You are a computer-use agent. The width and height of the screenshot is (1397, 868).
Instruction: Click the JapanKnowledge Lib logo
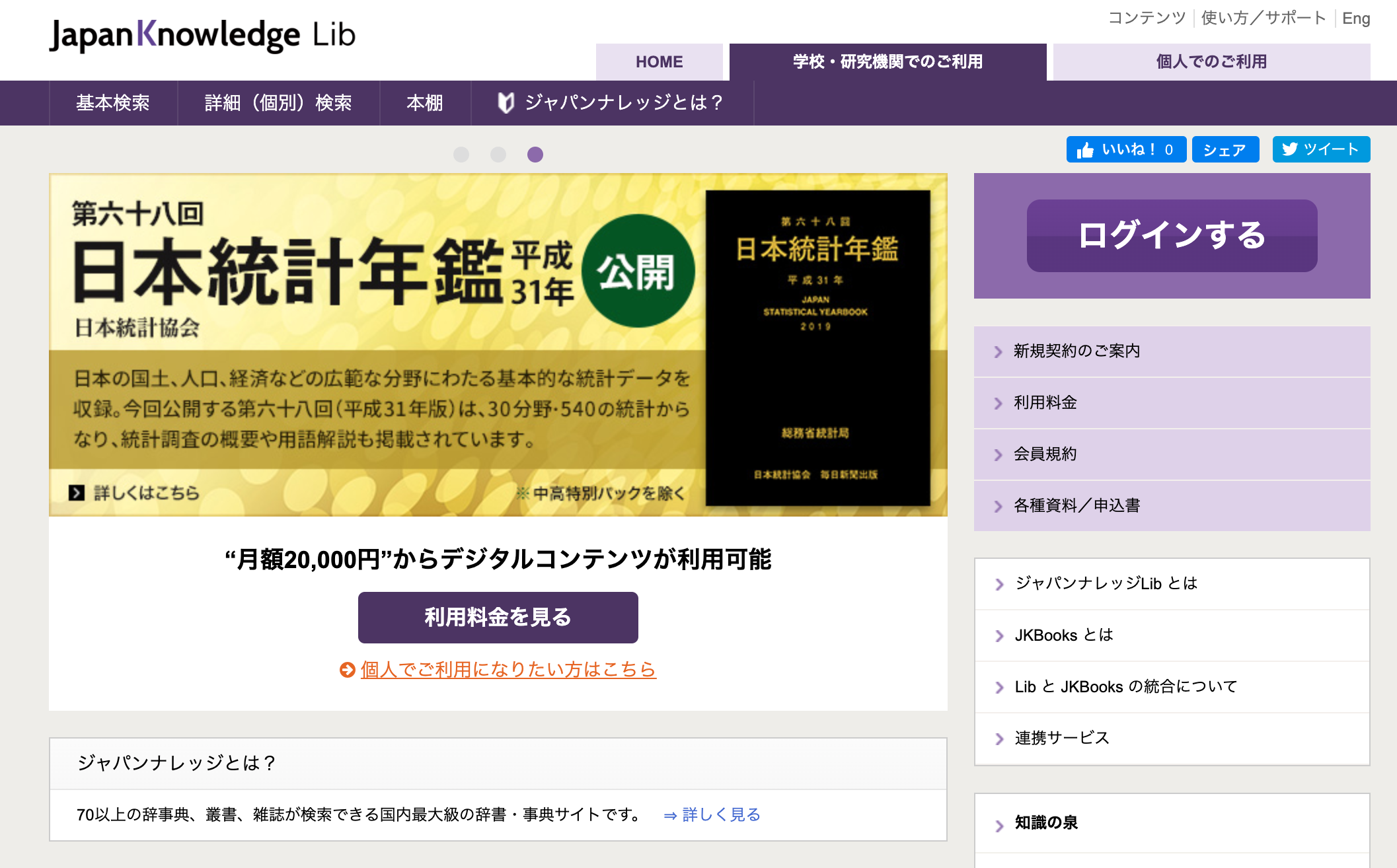point(202,35)
